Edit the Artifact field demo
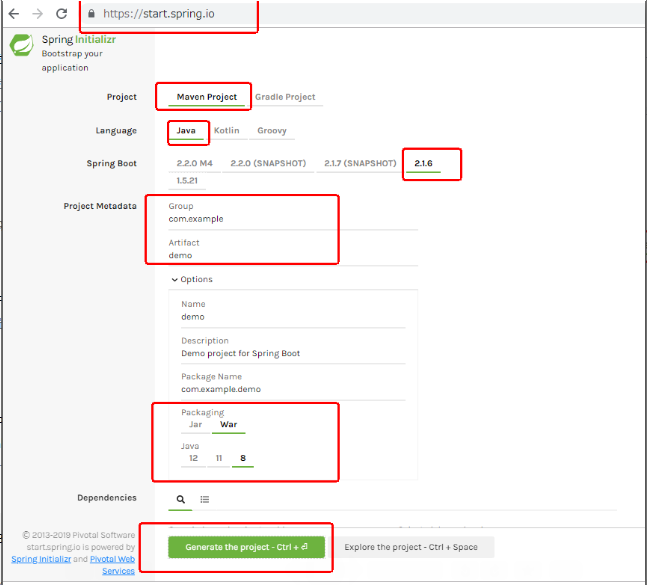The width and height of the screenshot is (647, 585). click(293, 255)
